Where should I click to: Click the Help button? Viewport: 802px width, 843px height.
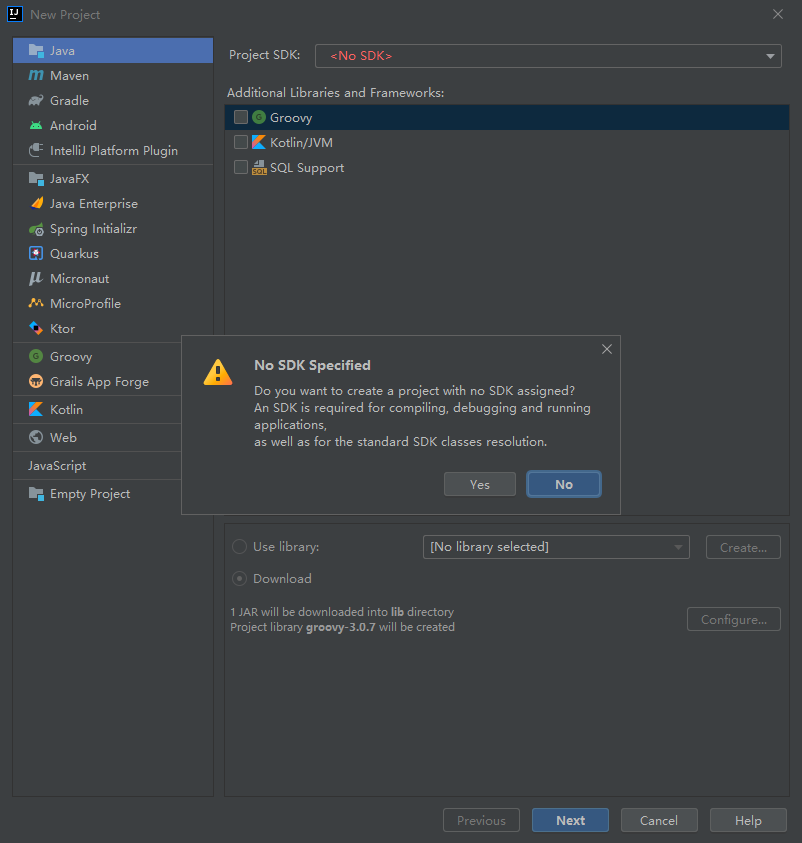point(748,820)
